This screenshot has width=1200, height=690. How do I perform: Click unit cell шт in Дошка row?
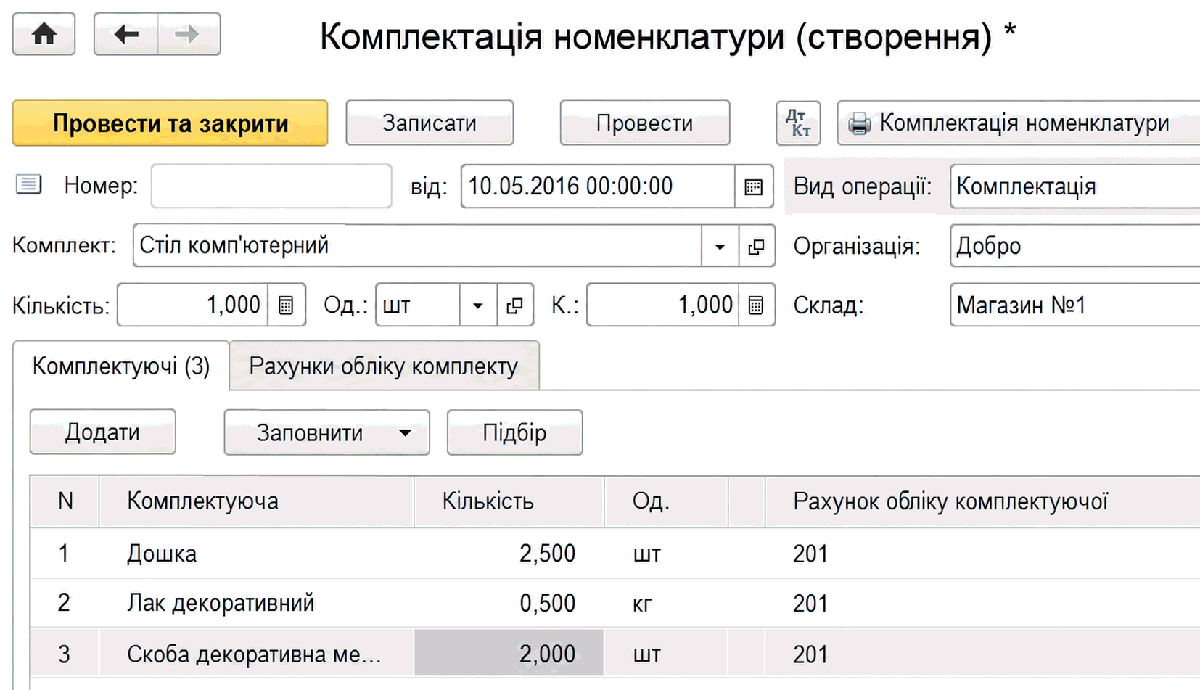point(667,553)
